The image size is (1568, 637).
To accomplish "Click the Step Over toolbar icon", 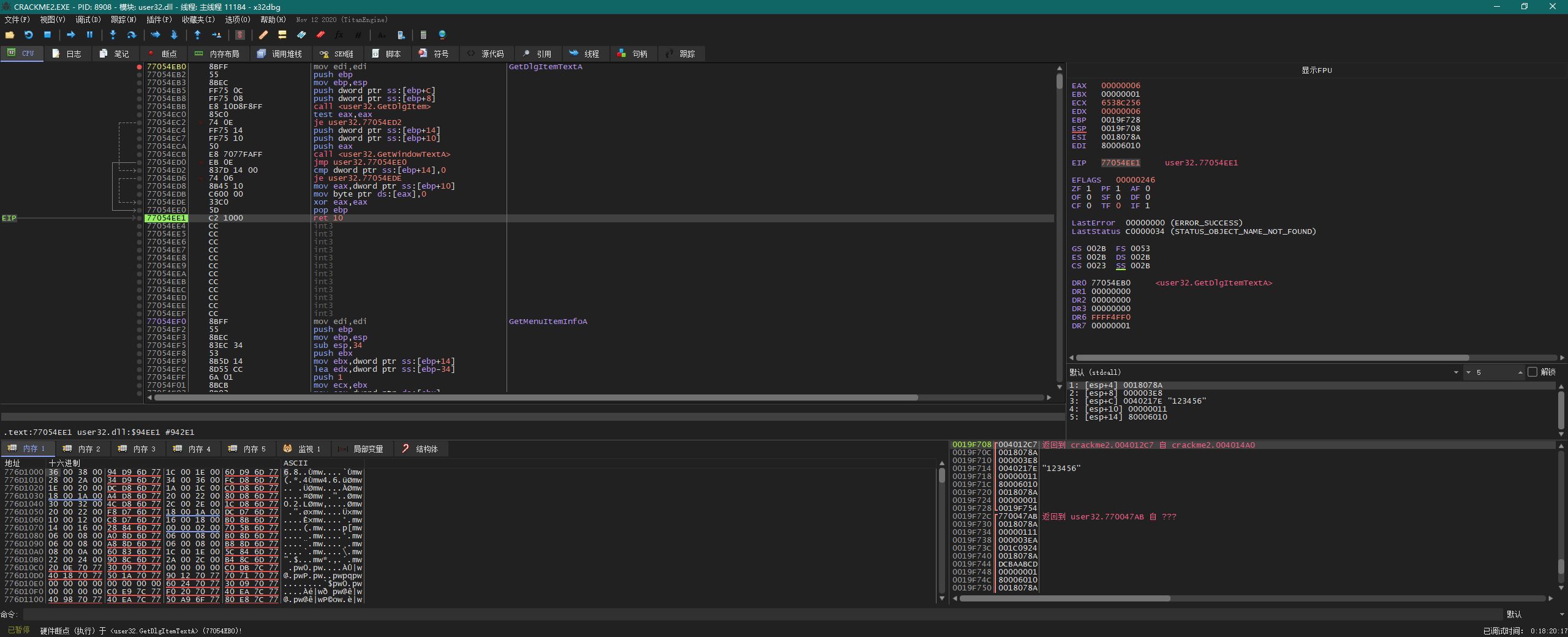I will coord(131,35).
